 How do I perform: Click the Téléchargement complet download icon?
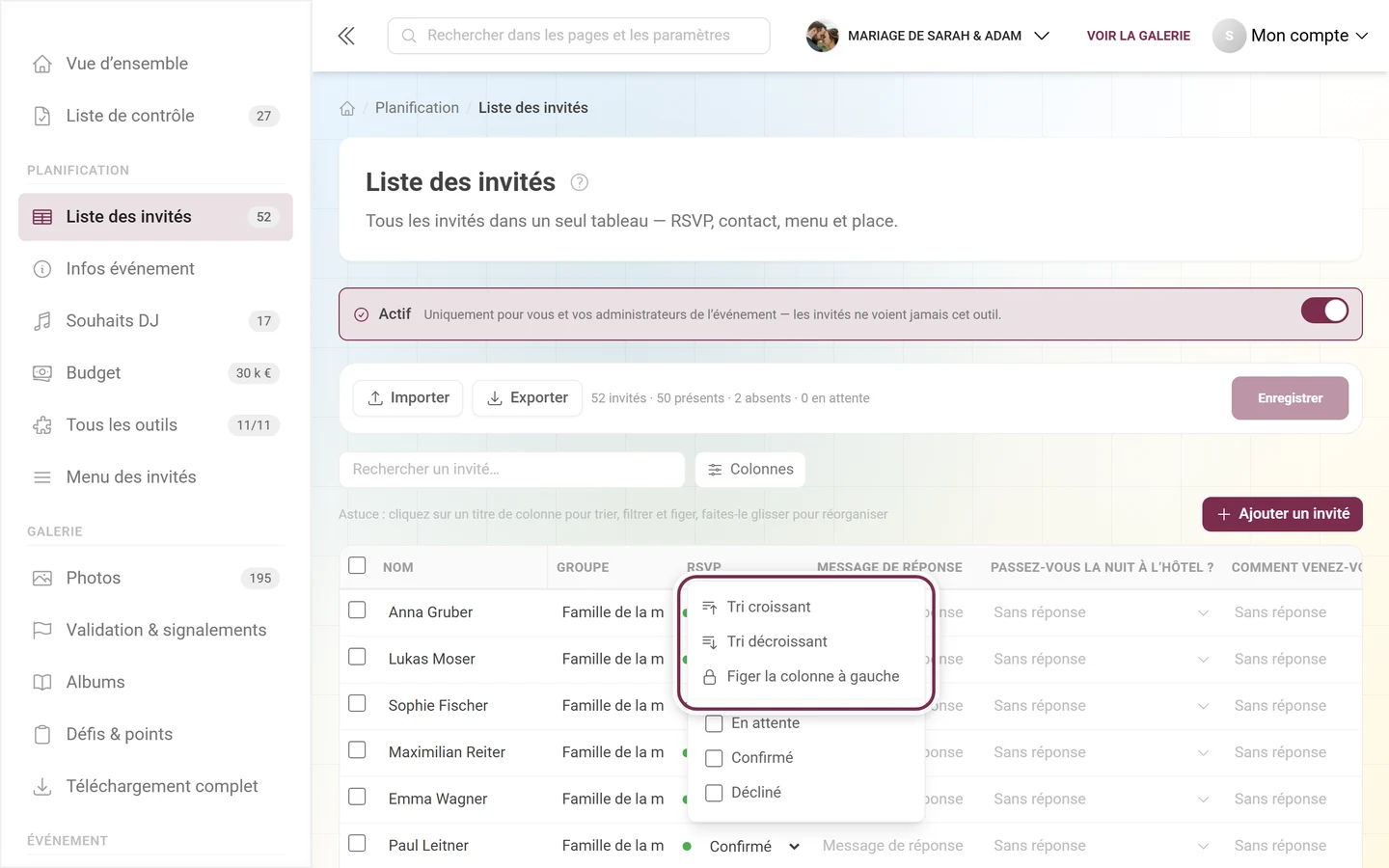tap(42, 787)
